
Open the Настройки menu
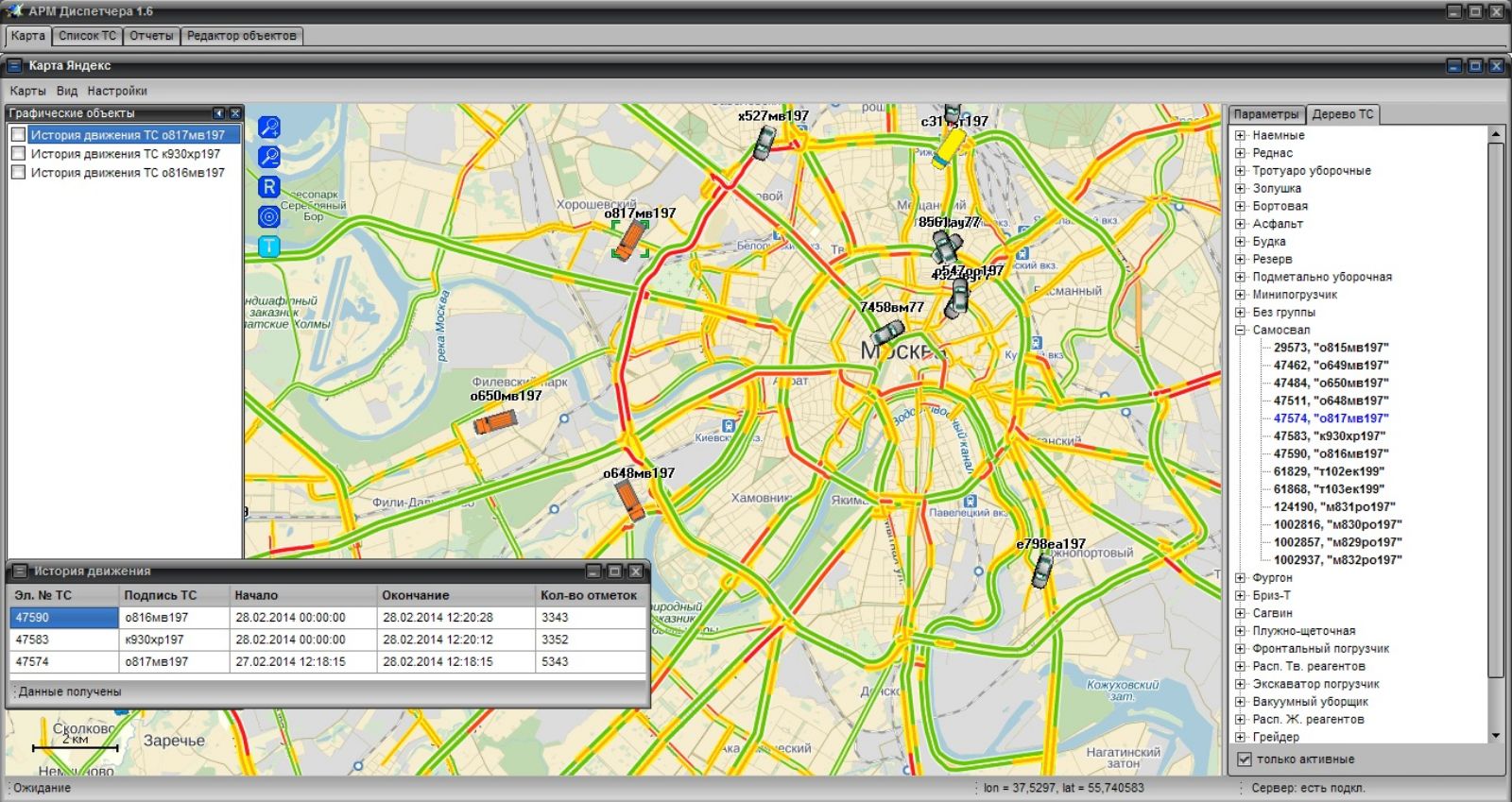point(117,91)
